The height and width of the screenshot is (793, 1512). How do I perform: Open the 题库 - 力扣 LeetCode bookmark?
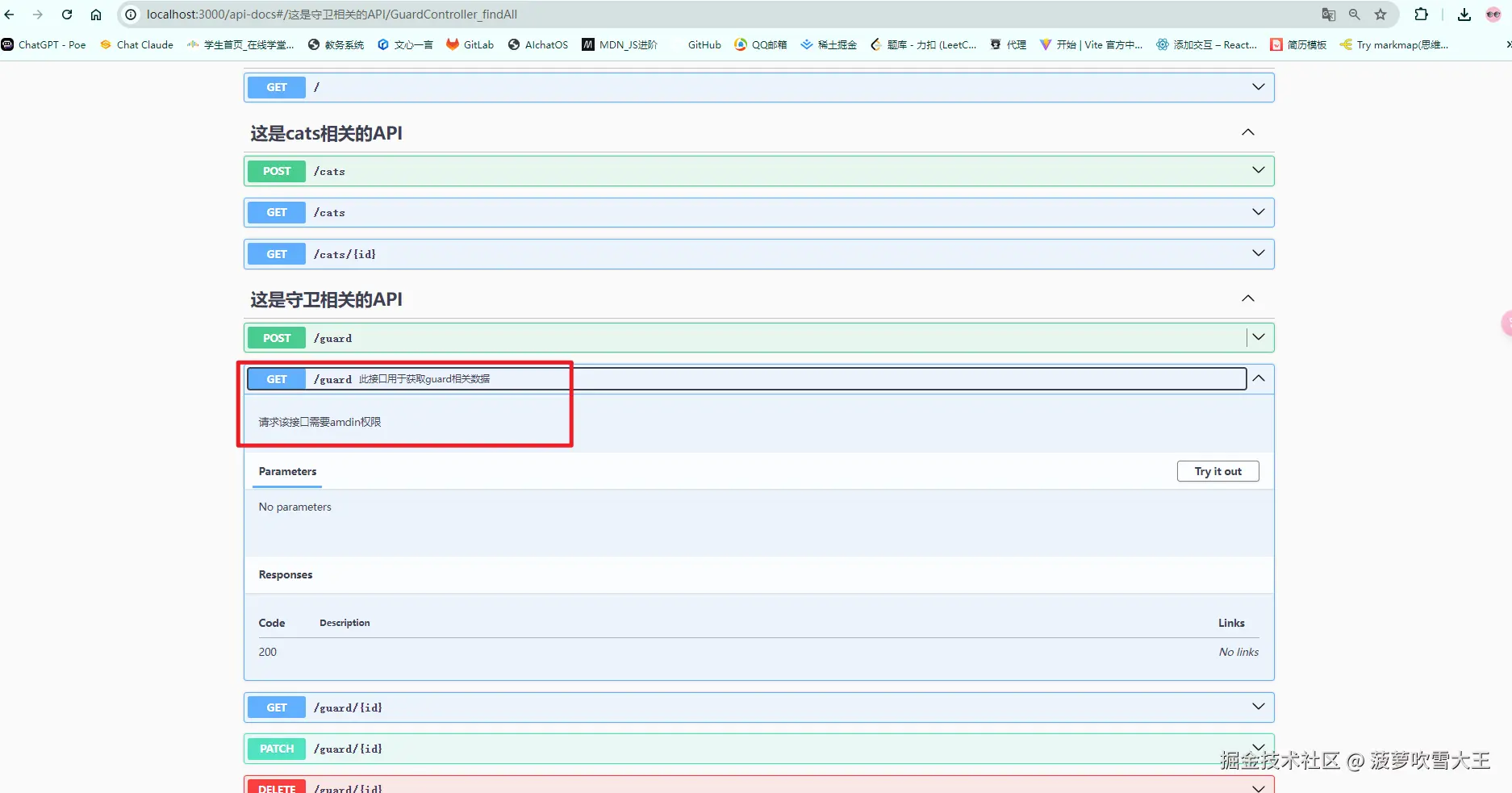point(923,44)
